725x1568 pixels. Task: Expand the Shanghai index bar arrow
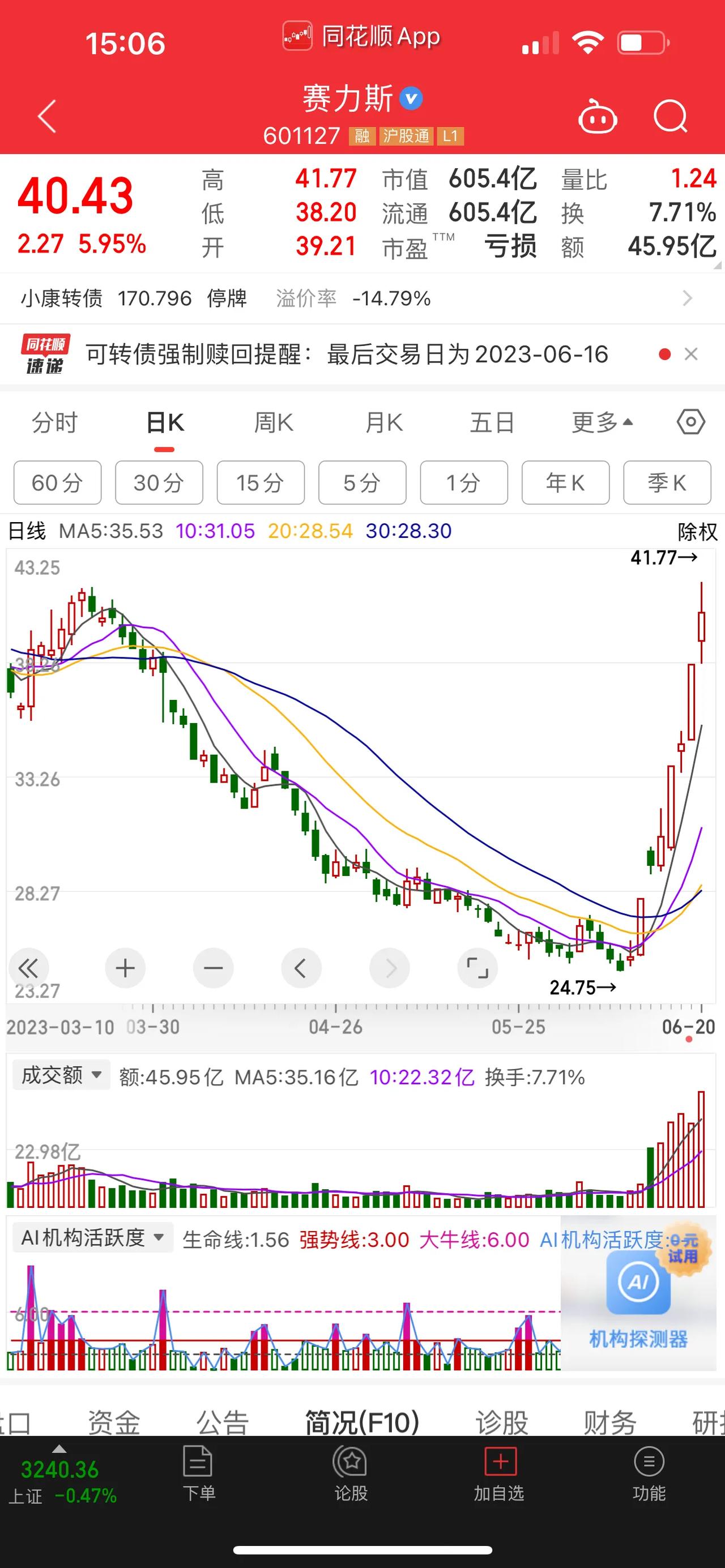point(59,1449)
